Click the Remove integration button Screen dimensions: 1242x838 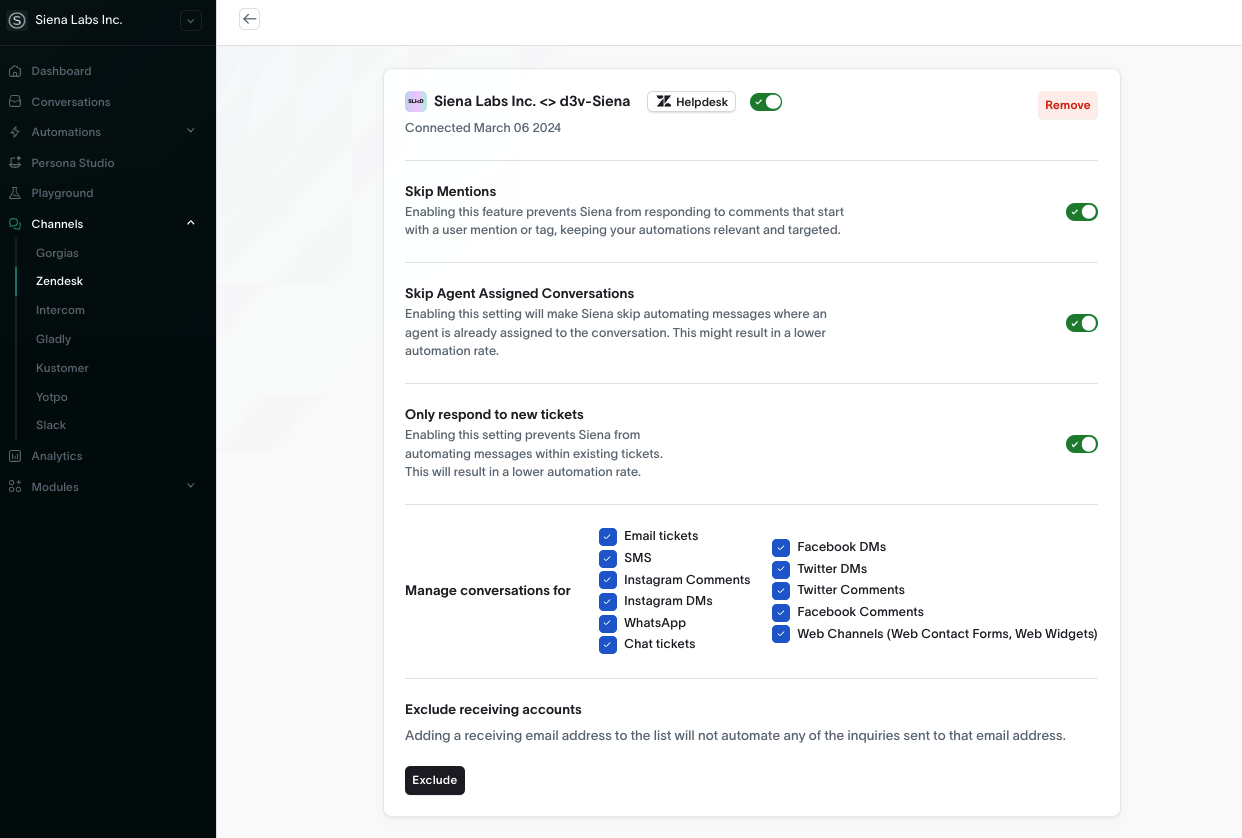[1067, 105]
